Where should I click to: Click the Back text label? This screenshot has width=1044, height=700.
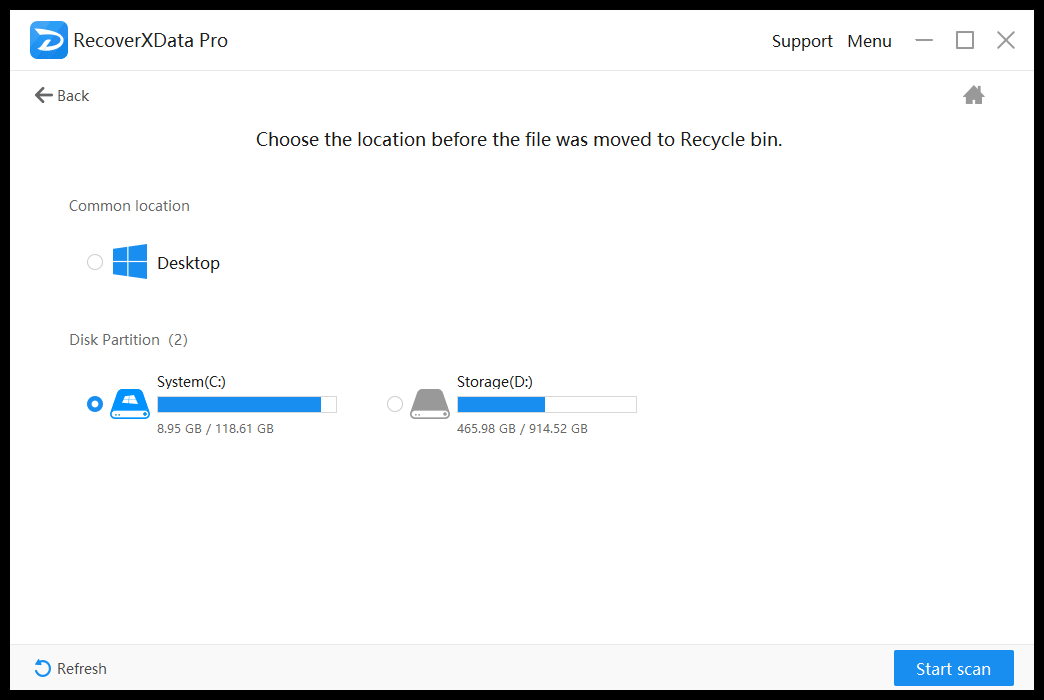(73, 96)
